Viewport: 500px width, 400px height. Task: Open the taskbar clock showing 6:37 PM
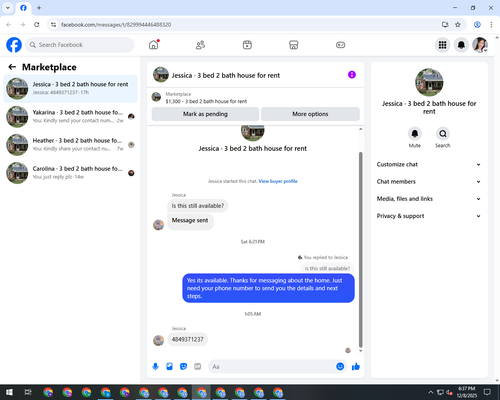(x=467, y=392)
